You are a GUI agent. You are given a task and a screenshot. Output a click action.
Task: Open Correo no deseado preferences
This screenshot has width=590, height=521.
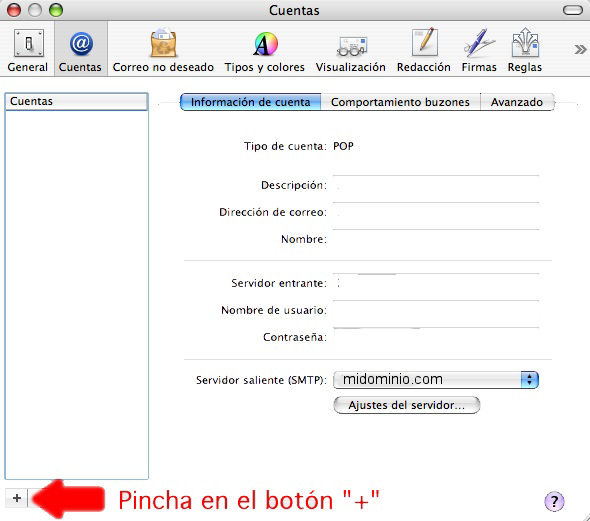163,50
